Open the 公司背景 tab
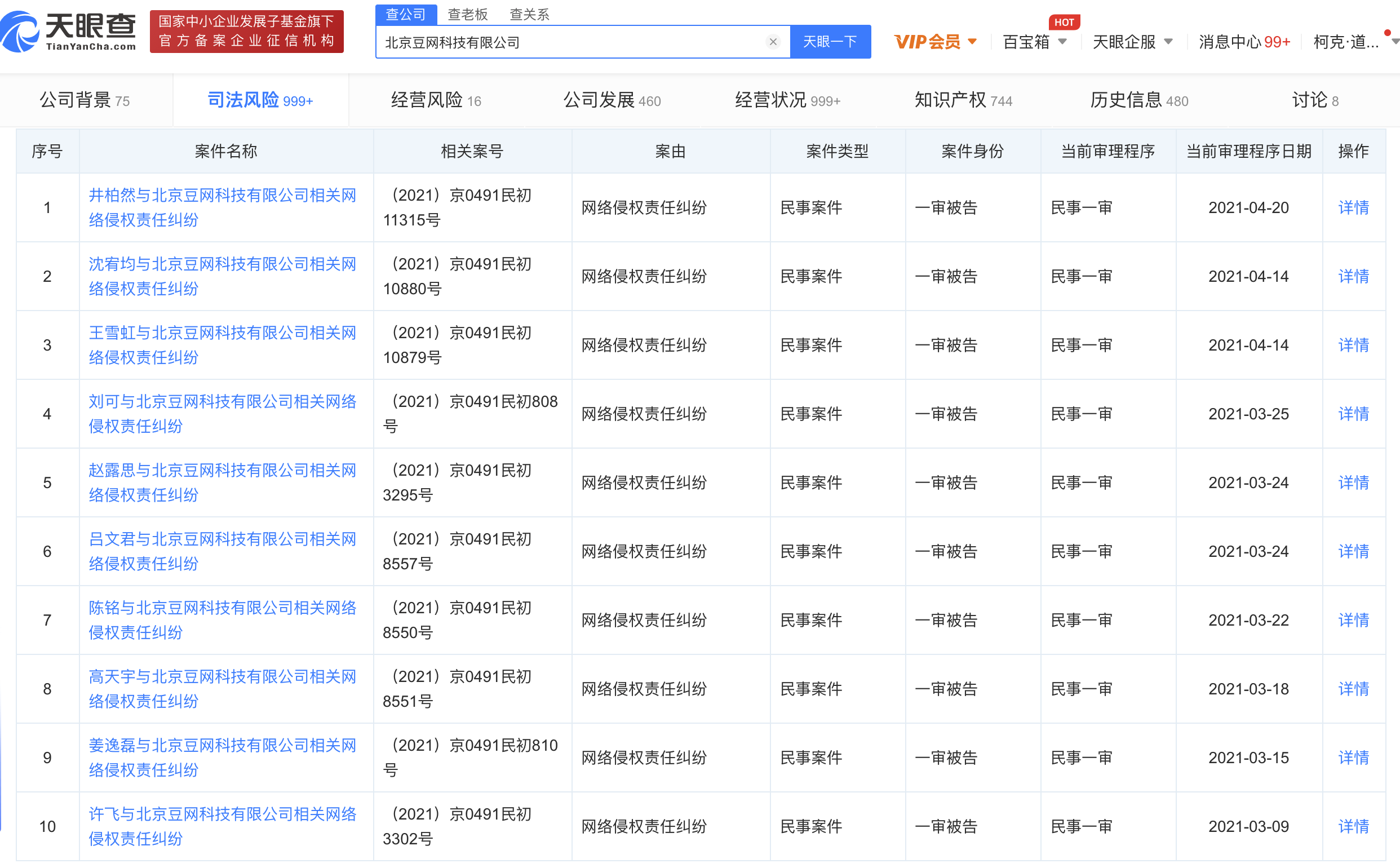Viewport: 1400px width, 868px height. (85, 100)
